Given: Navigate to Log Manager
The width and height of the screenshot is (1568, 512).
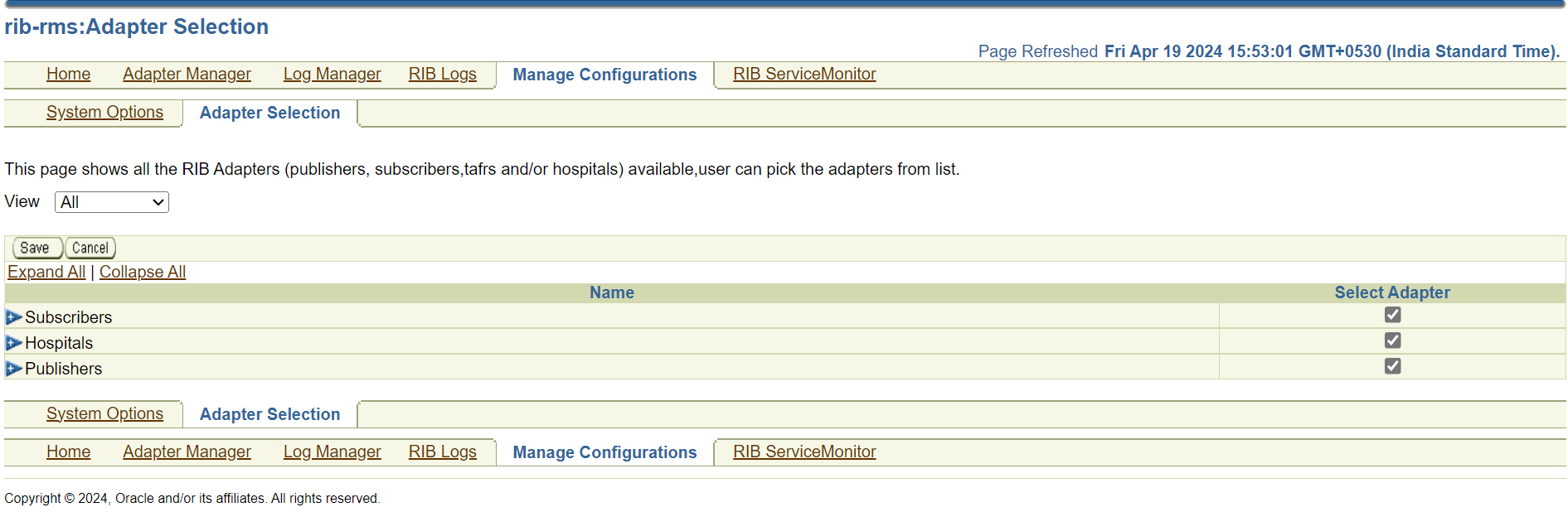Looking at the screenshot, I should 332,74.
